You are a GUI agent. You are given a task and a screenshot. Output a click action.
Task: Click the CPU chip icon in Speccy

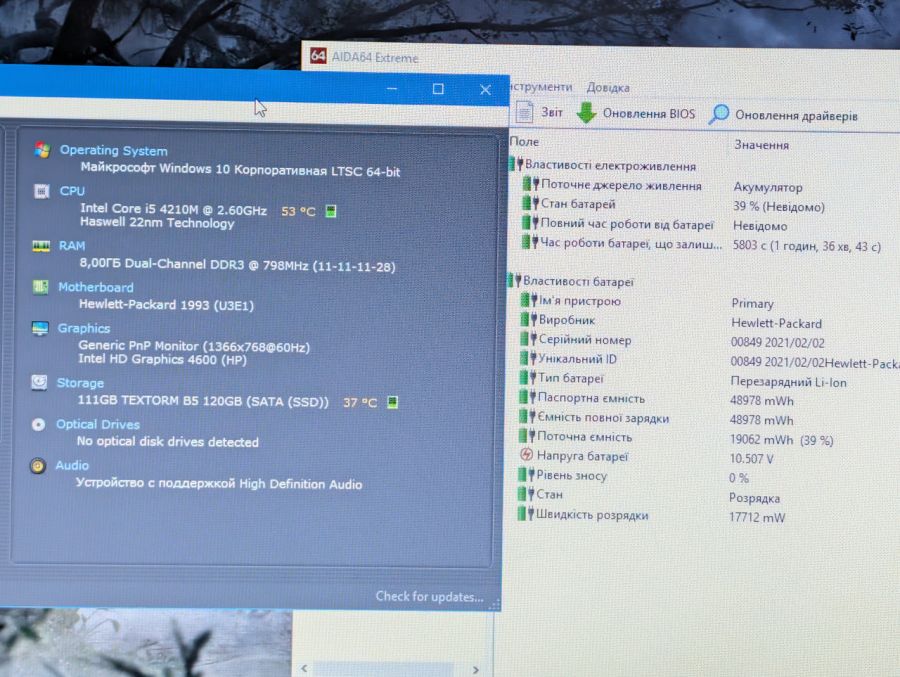[41, 191]
